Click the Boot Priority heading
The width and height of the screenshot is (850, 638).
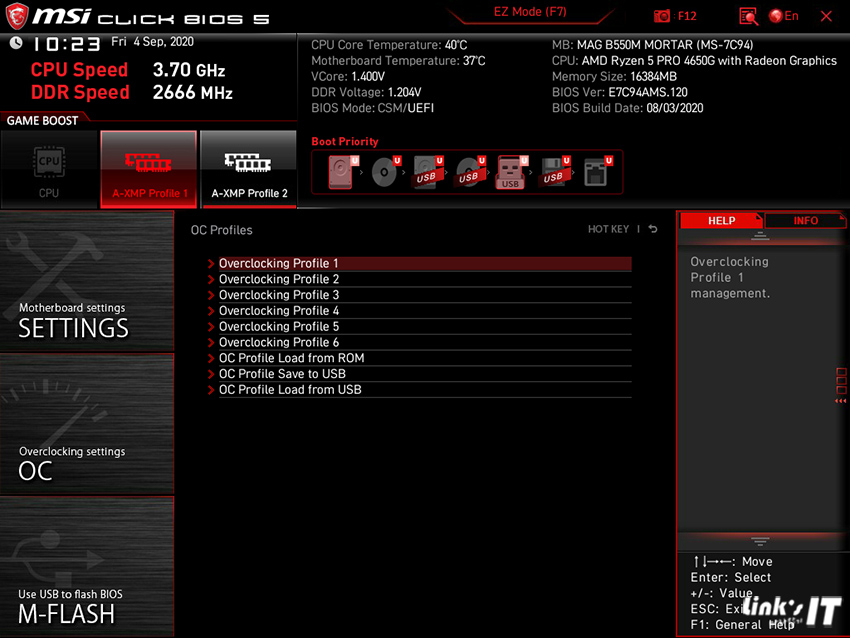345,141
